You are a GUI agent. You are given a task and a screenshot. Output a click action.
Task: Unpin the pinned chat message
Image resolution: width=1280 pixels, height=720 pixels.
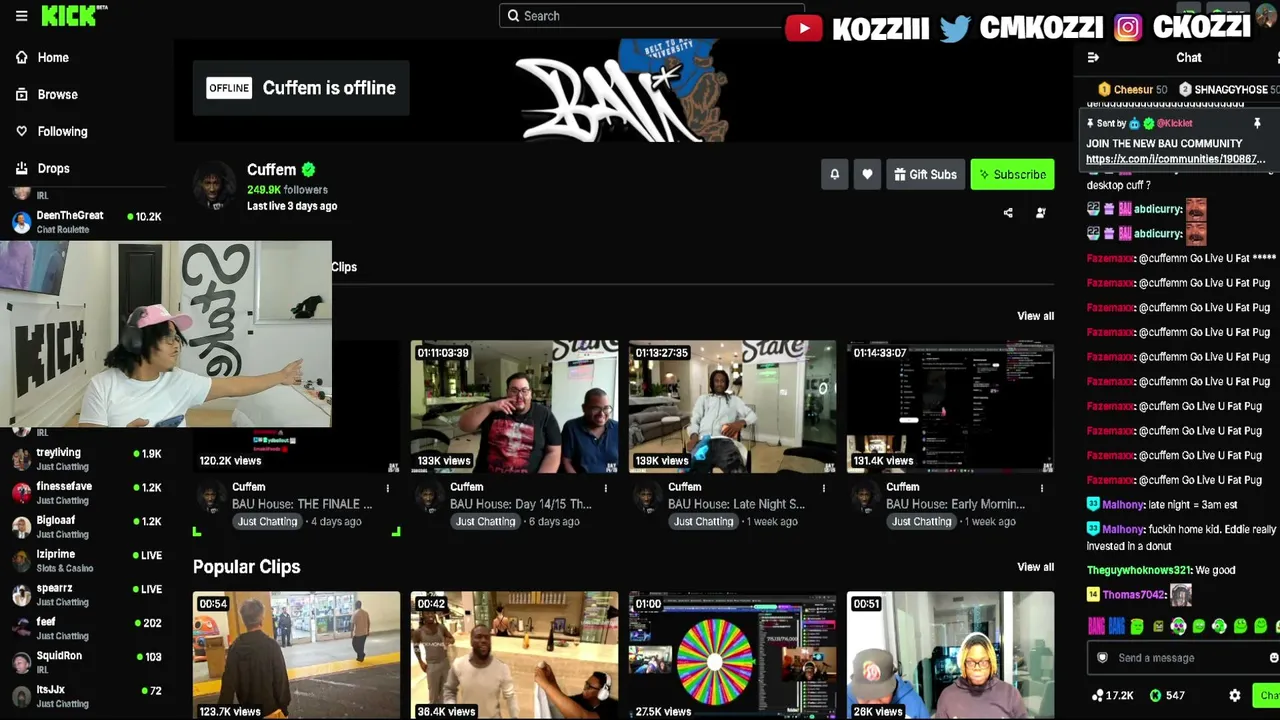pos(1257,123)
